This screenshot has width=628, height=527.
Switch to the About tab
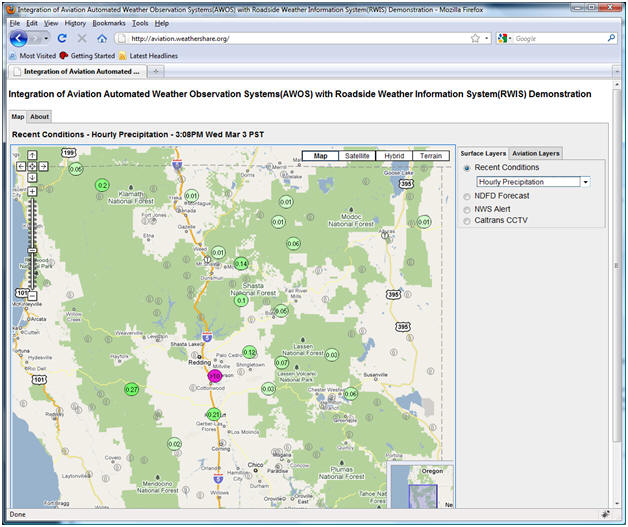(39, 117)
